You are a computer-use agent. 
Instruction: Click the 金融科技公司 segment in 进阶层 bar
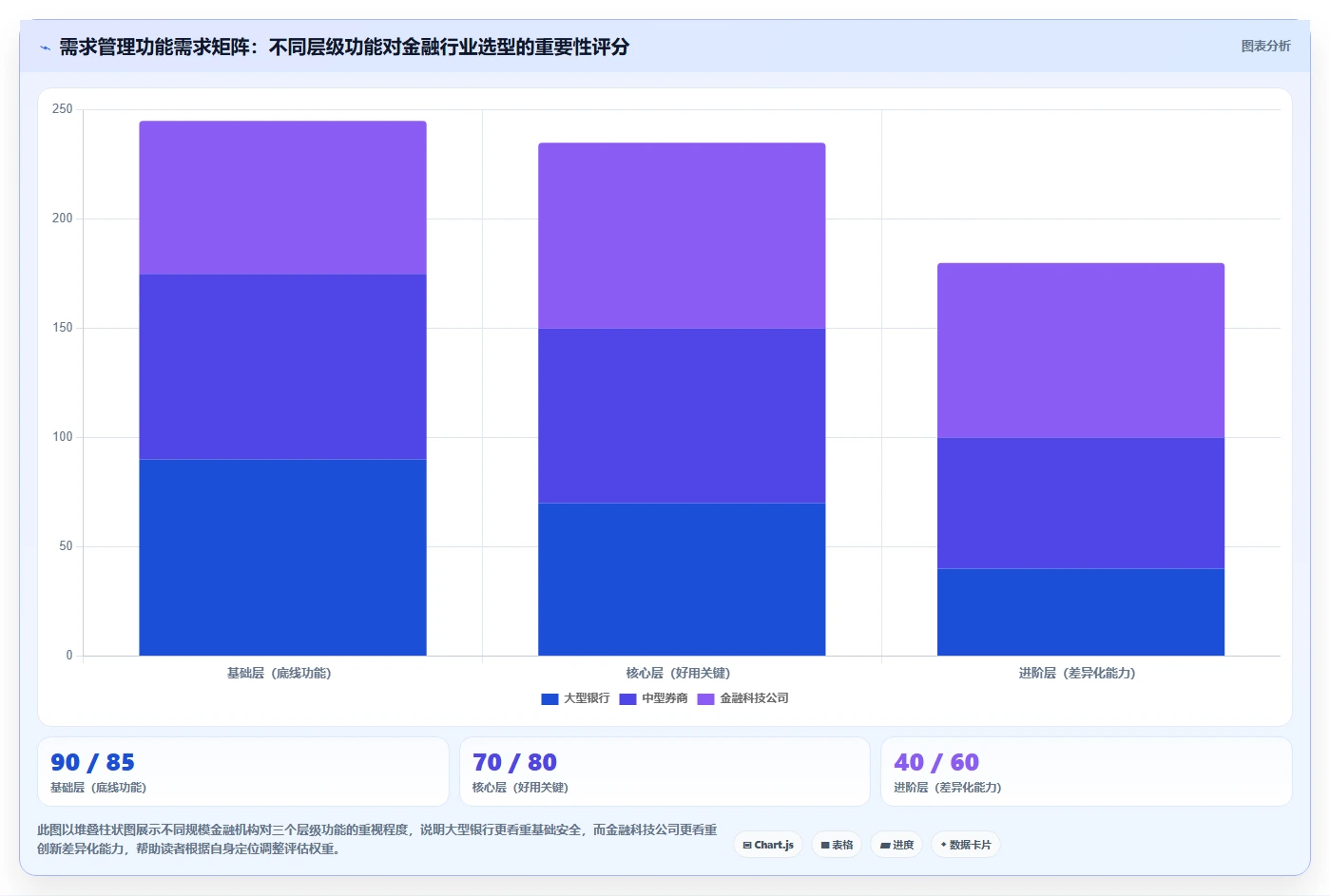tap(1081, 351)
